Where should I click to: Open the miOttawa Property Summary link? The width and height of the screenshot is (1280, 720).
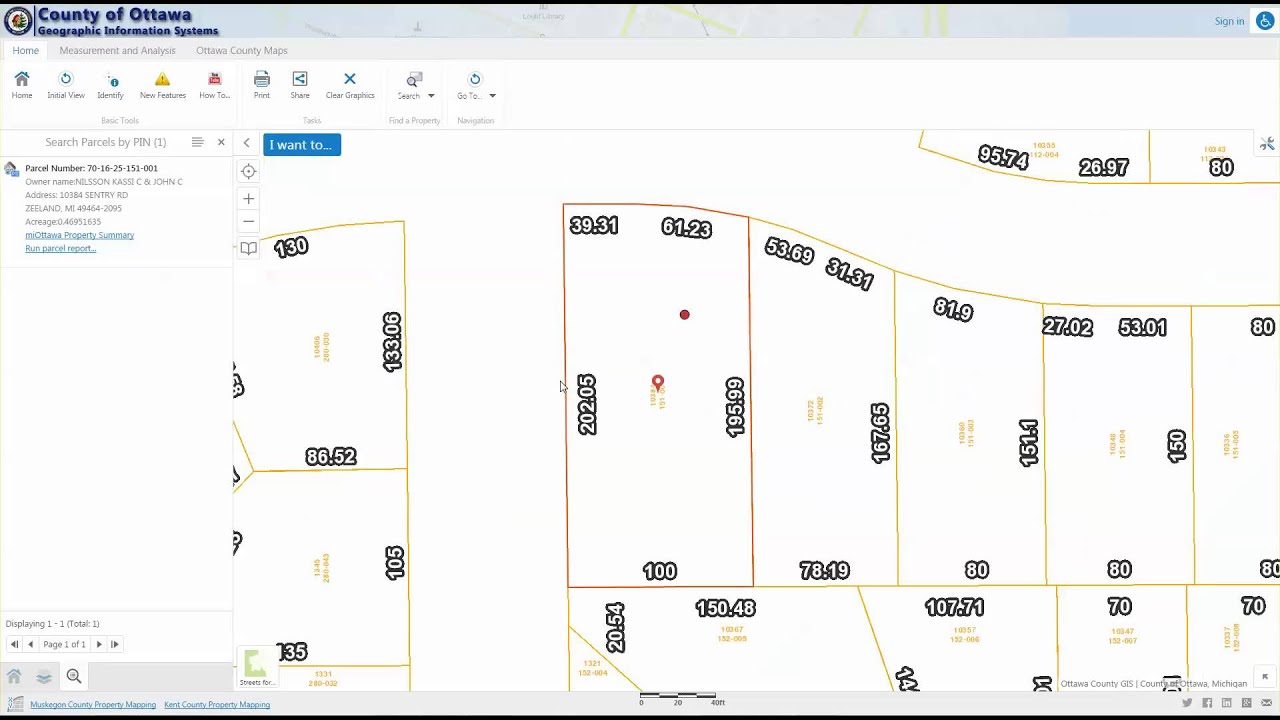click(79, 235)
